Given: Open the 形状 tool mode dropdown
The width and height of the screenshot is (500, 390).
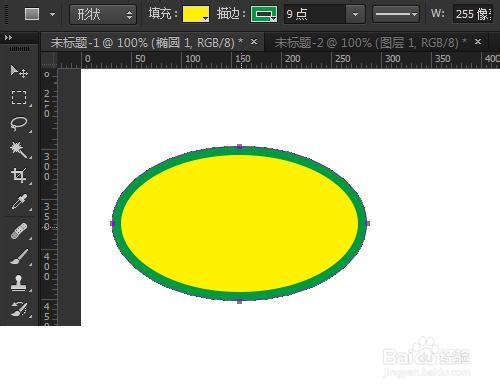Looking at the screenshot, I should pos(103,15).
